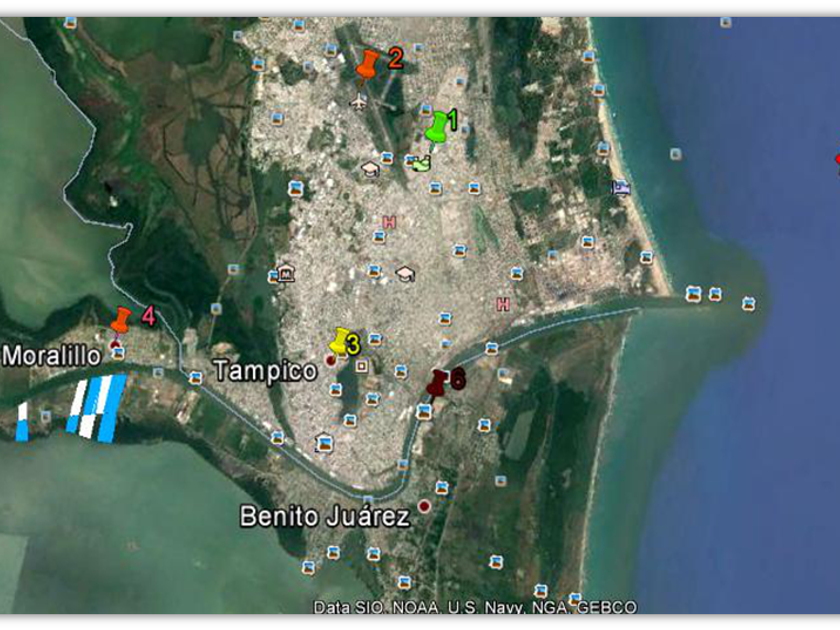Viewport: 840px width, 630px height.
Task: Select the red city marker dot beside the Tampico label
Action: (x=331, y=361)
